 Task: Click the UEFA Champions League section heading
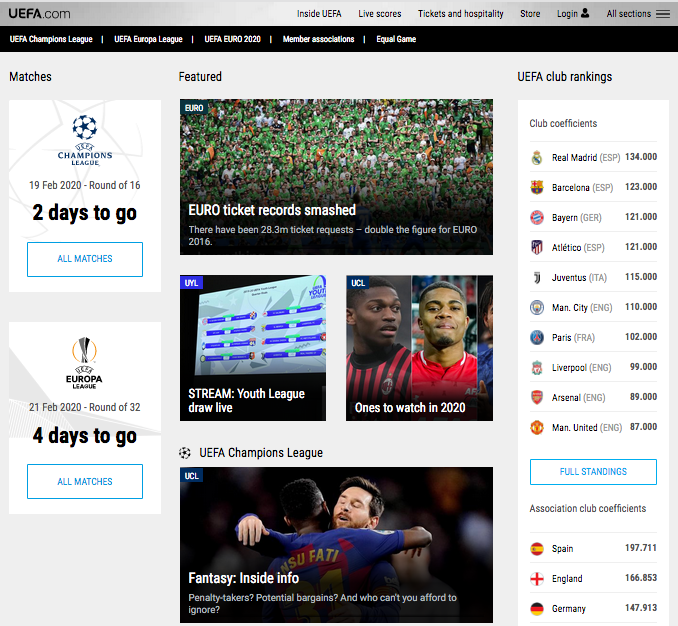[x=261, y=453]
